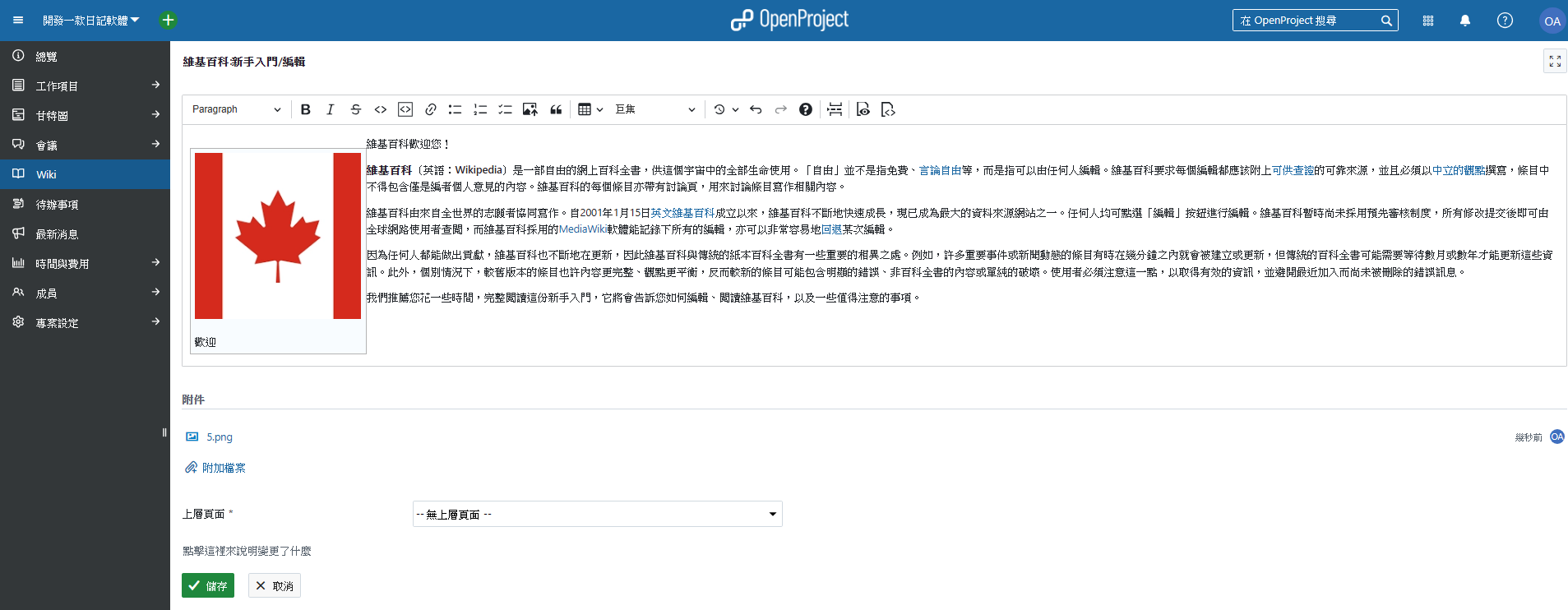Expand the 工作項目 submenu arrow
Screen dimensions: 1568x610
coord(156,85)
